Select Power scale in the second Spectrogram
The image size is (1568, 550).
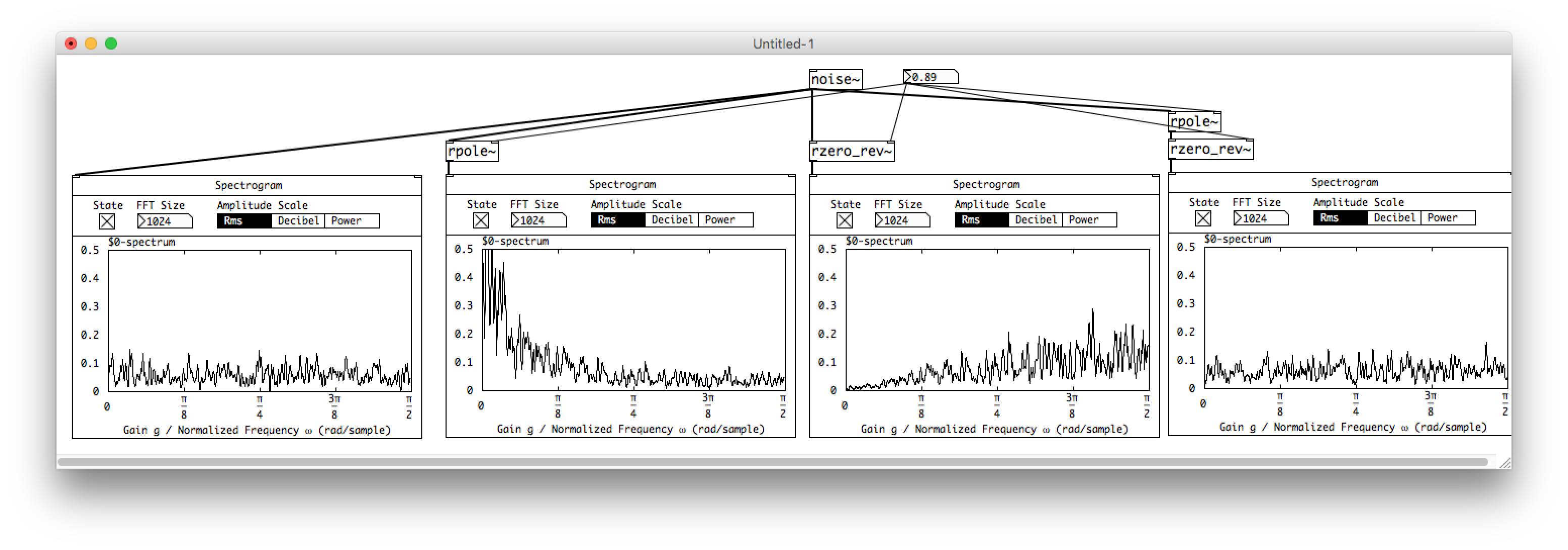point(725,219)
